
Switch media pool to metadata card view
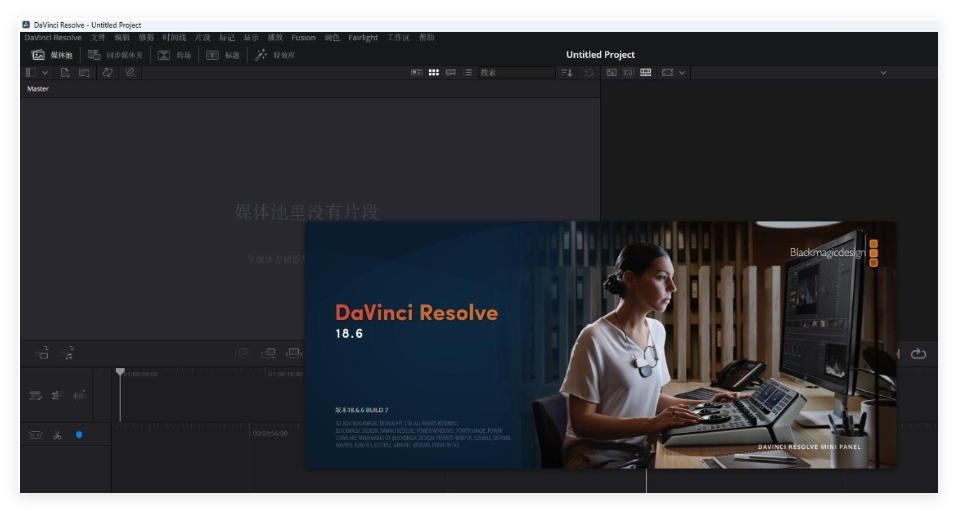(x=416, y=73)
